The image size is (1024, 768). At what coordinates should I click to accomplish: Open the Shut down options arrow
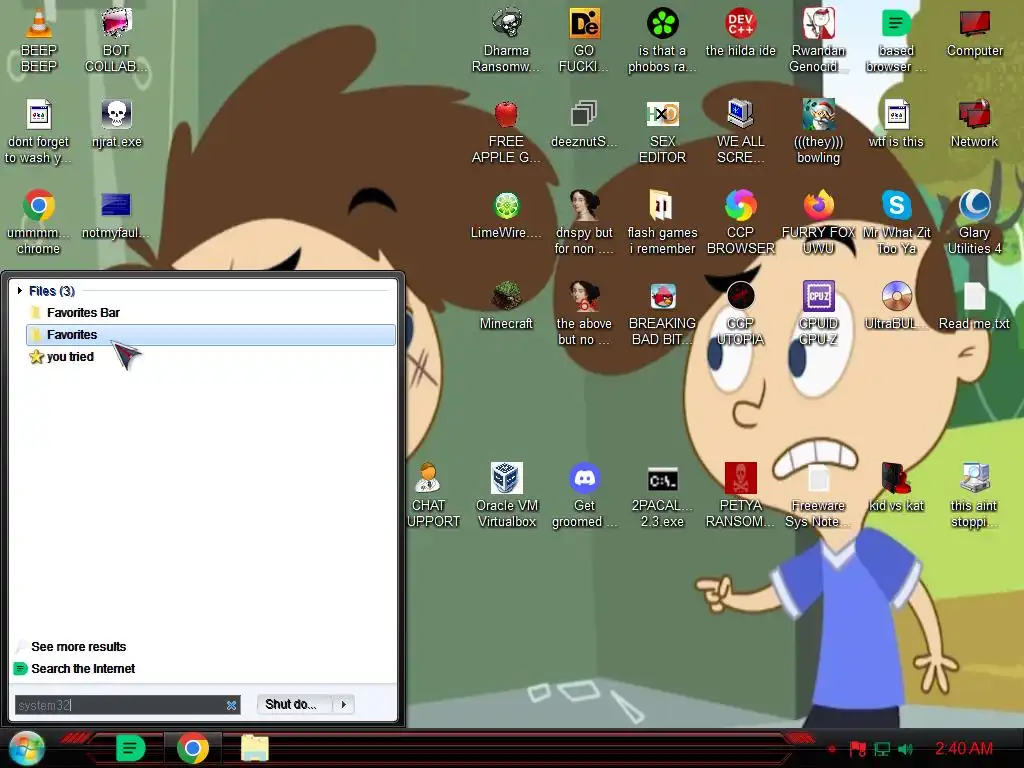pos(344,704)
